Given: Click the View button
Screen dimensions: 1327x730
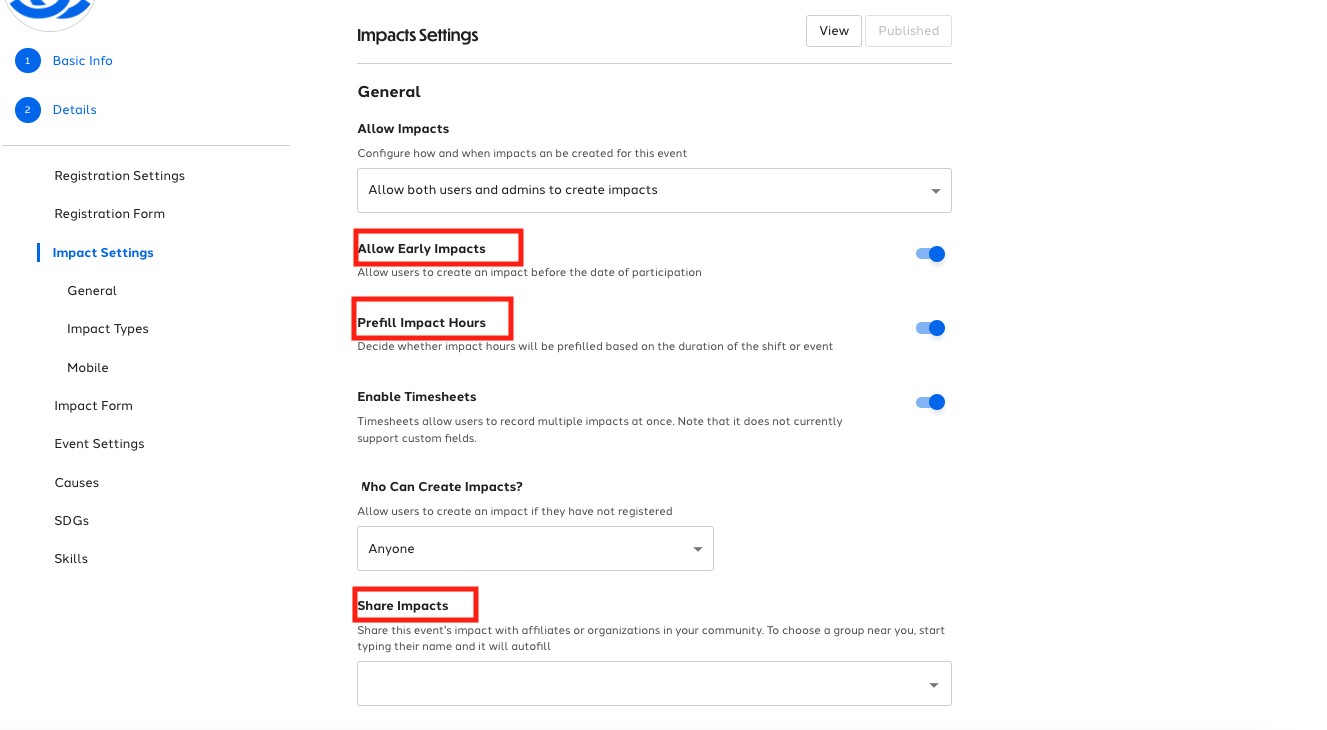Looking at the screenshot, I should [x=834, y=31].
